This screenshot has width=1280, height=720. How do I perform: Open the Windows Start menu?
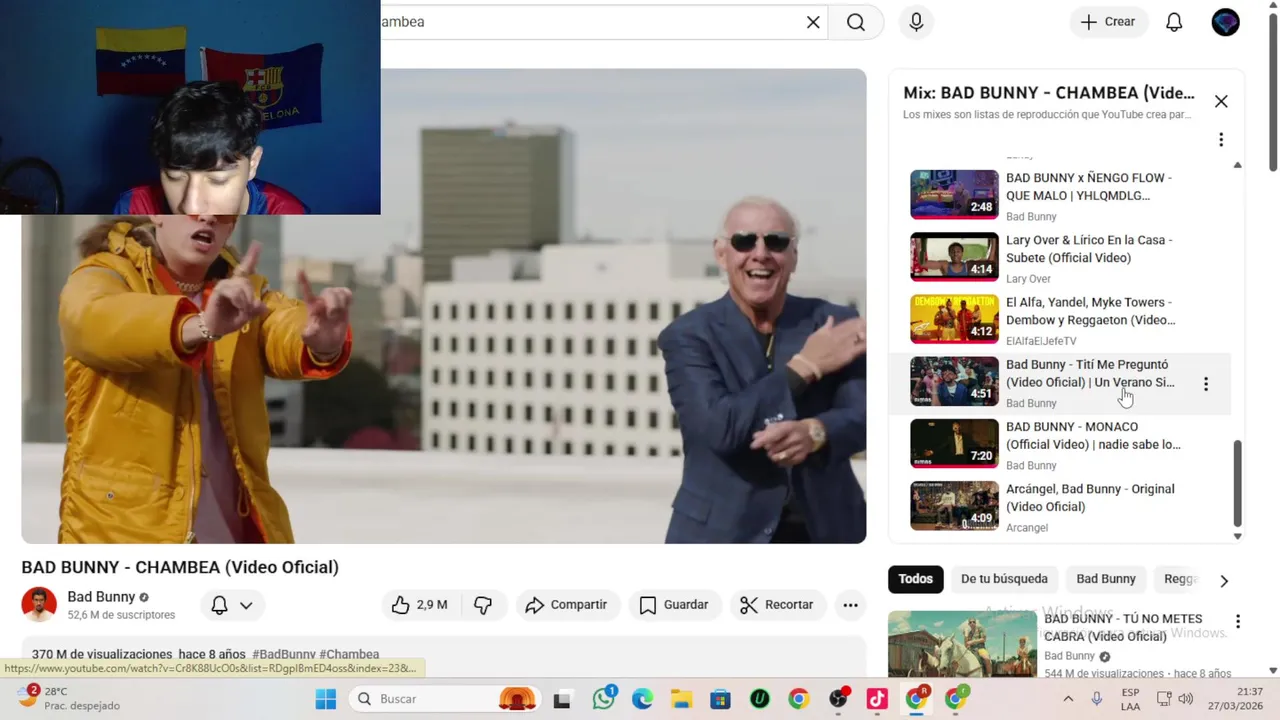pyautogui.click(x=326, y=699)
